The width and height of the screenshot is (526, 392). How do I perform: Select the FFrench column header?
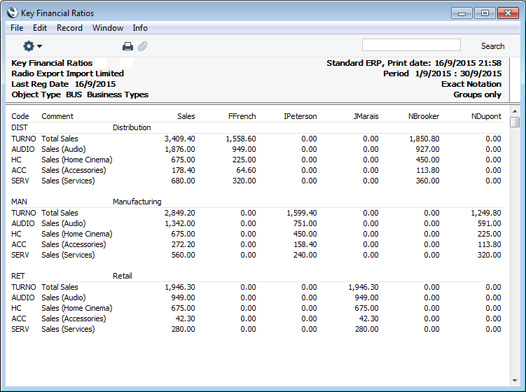point(242,116)
